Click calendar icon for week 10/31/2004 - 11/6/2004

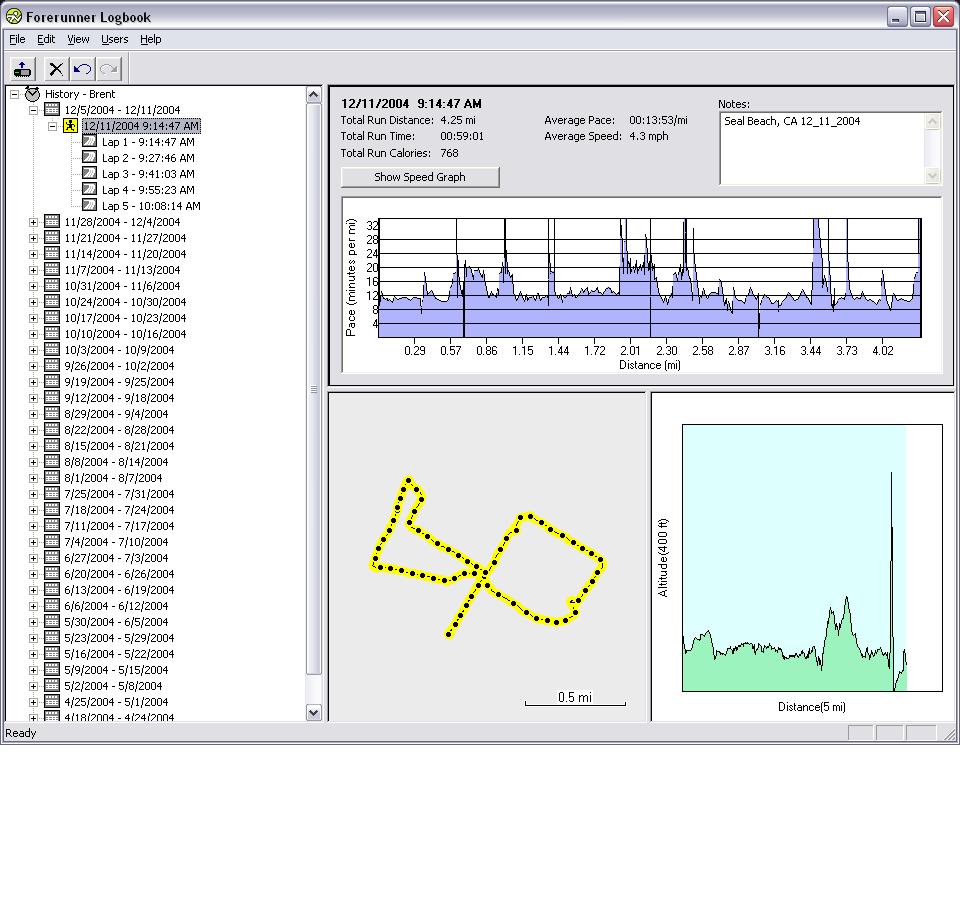click(x=52, y=285)
